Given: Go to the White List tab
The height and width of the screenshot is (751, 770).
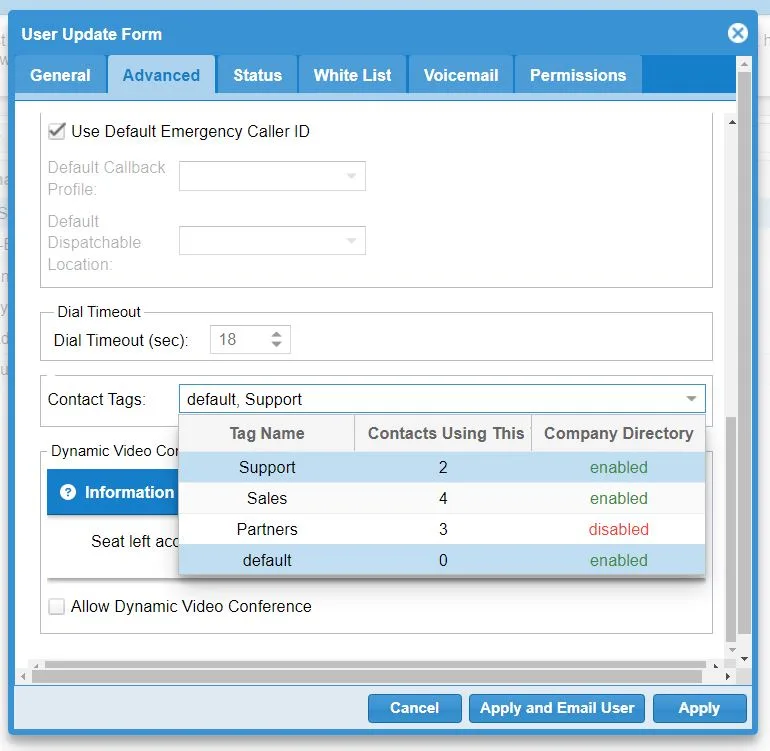Looking at the screenshot, I should coord(353,75).
